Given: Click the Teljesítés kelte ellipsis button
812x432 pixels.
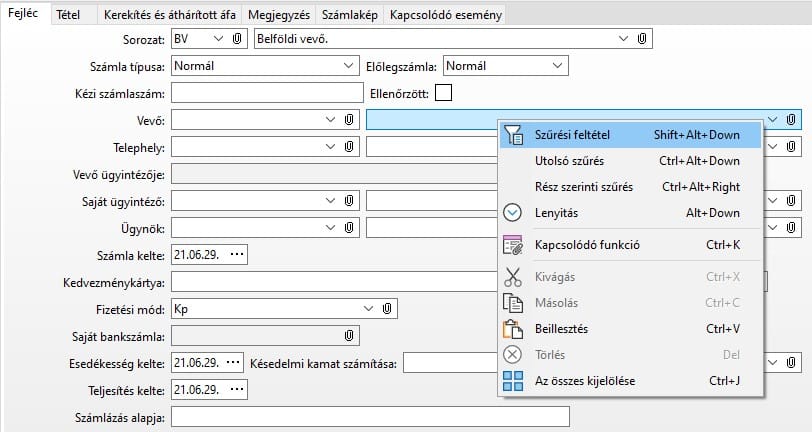Looking at the screenshot, I should [x=236, y=389].
